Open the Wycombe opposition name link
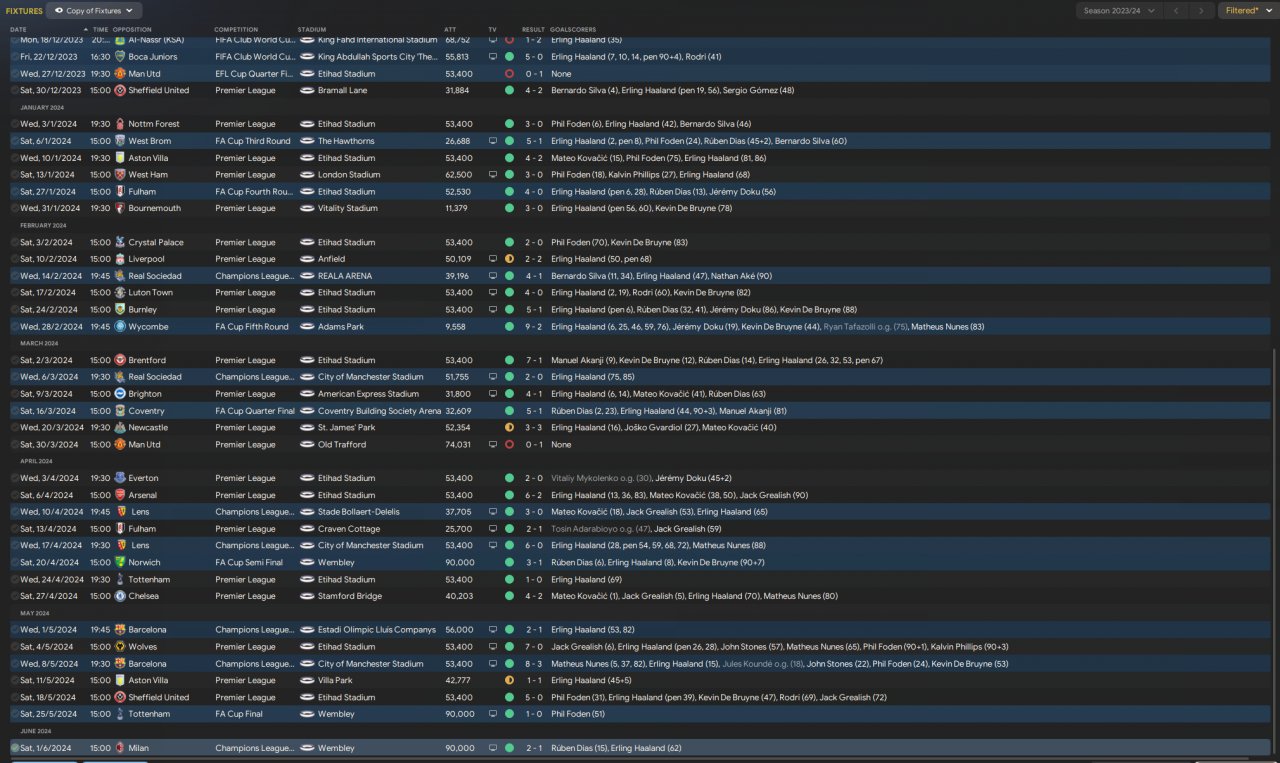This screenshot has width=1280, height=763. (146, 326)
